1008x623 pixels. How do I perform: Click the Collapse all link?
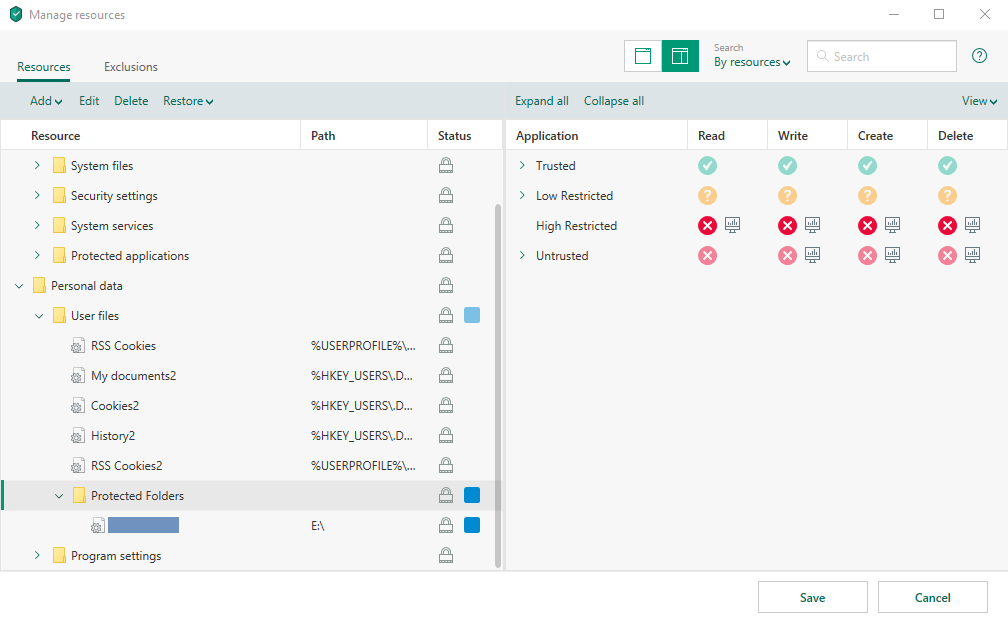point(613,101)
